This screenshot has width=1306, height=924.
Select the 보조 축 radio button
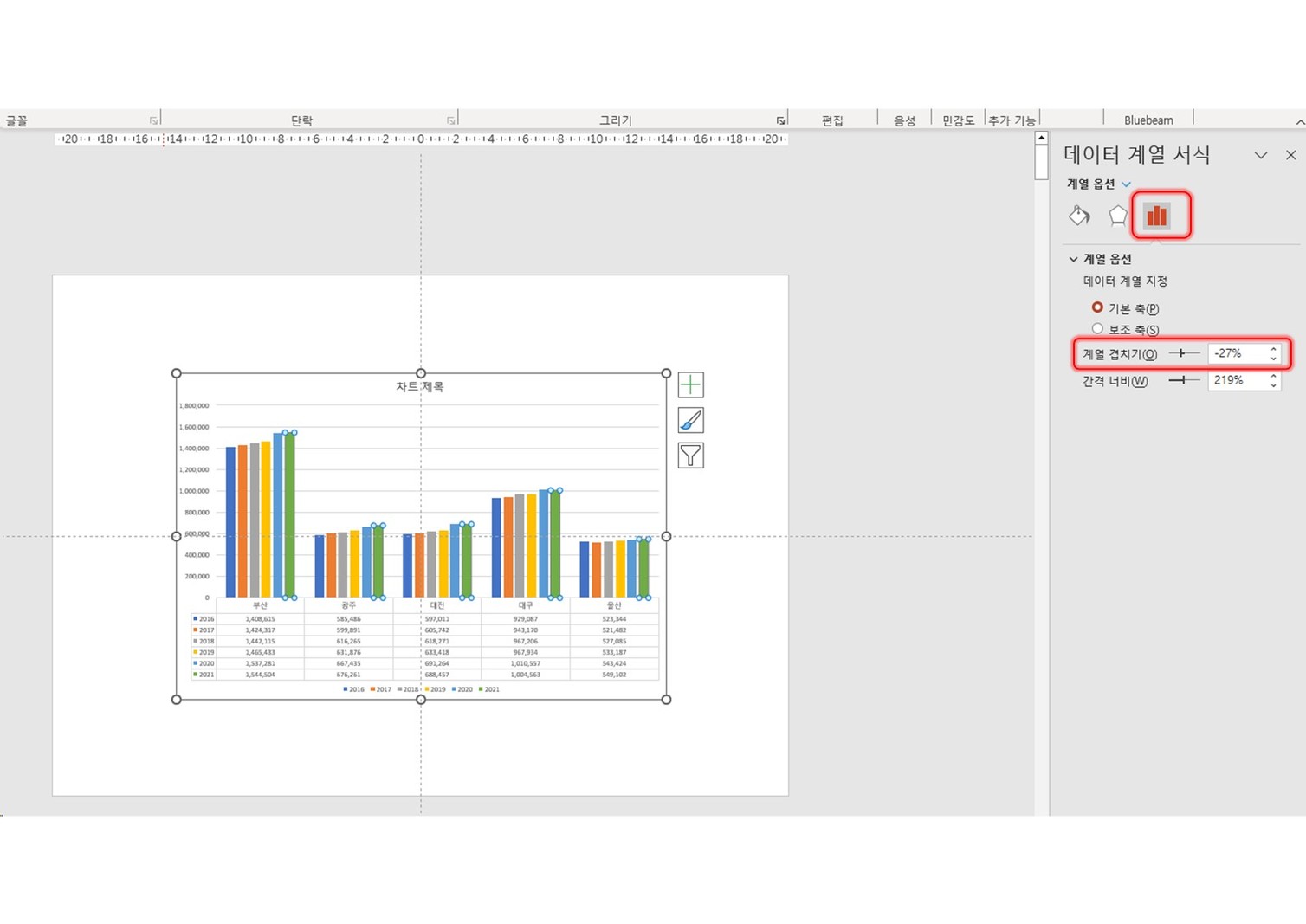point(1097,329)
